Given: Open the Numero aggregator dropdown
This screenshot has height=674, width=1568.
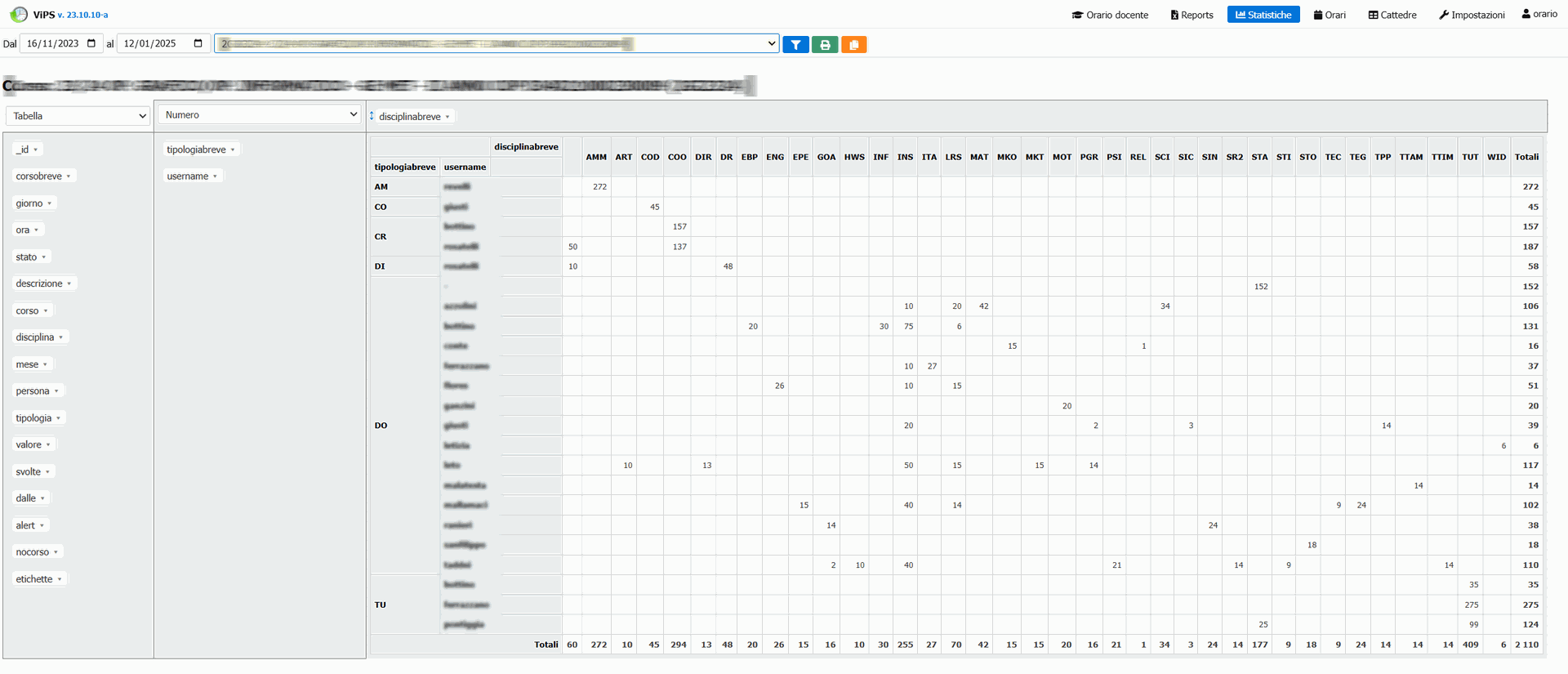Looking at the screenshot, I should 260,115.
